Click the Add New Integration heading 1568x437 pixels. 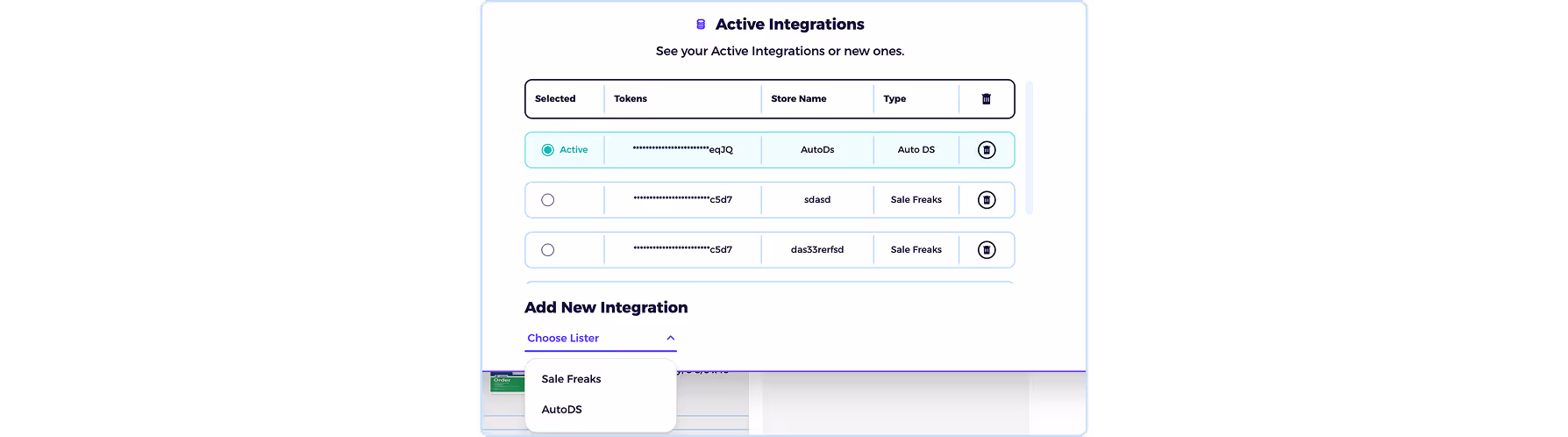(x=606, y=307)
